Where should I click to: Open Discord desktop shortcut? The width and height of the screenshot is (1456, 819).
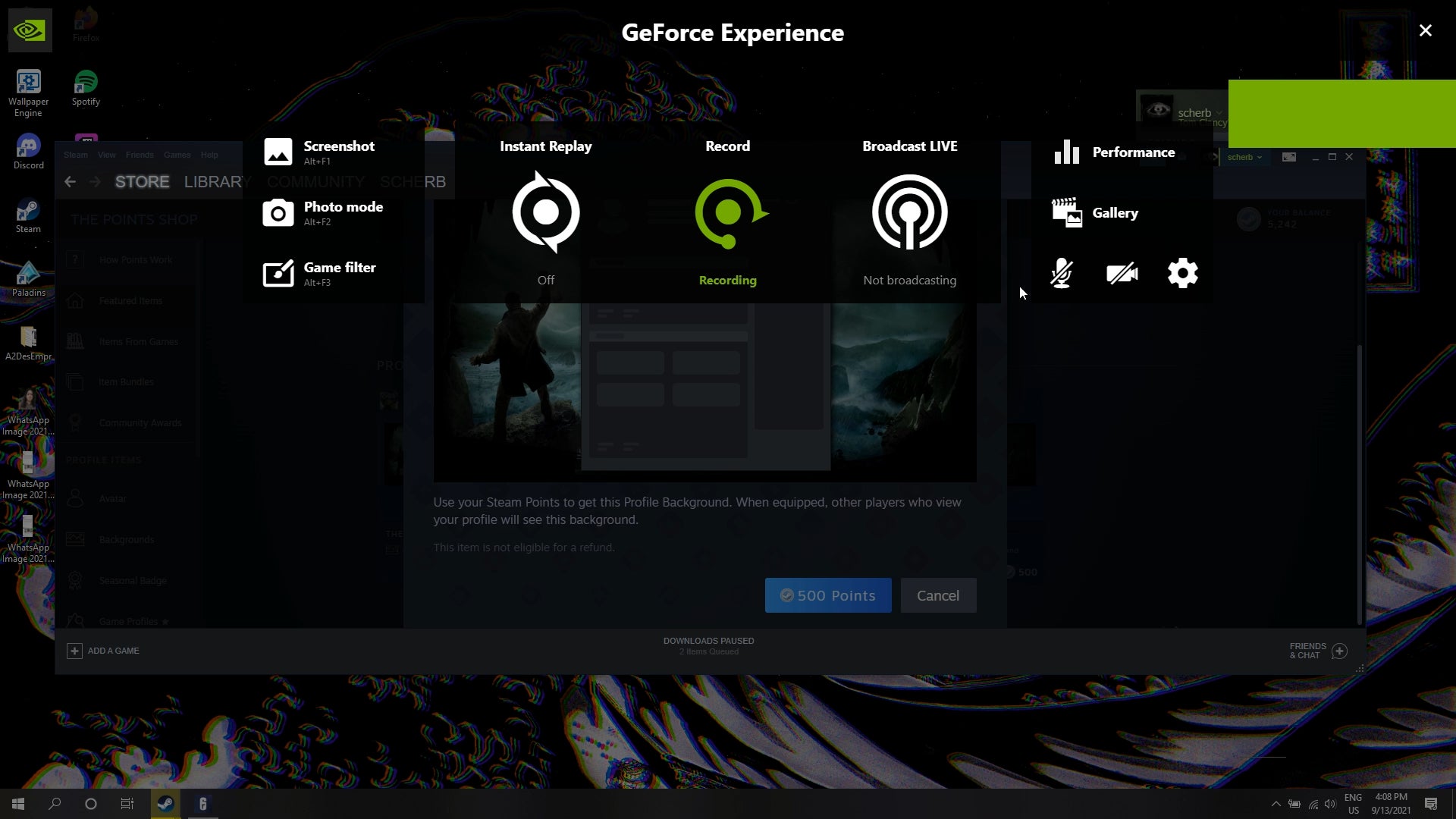28,152
